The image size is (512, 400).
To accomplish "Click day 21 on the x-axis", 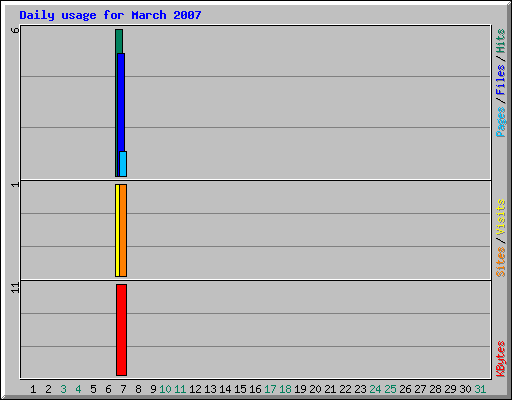I will click(330, 389).
